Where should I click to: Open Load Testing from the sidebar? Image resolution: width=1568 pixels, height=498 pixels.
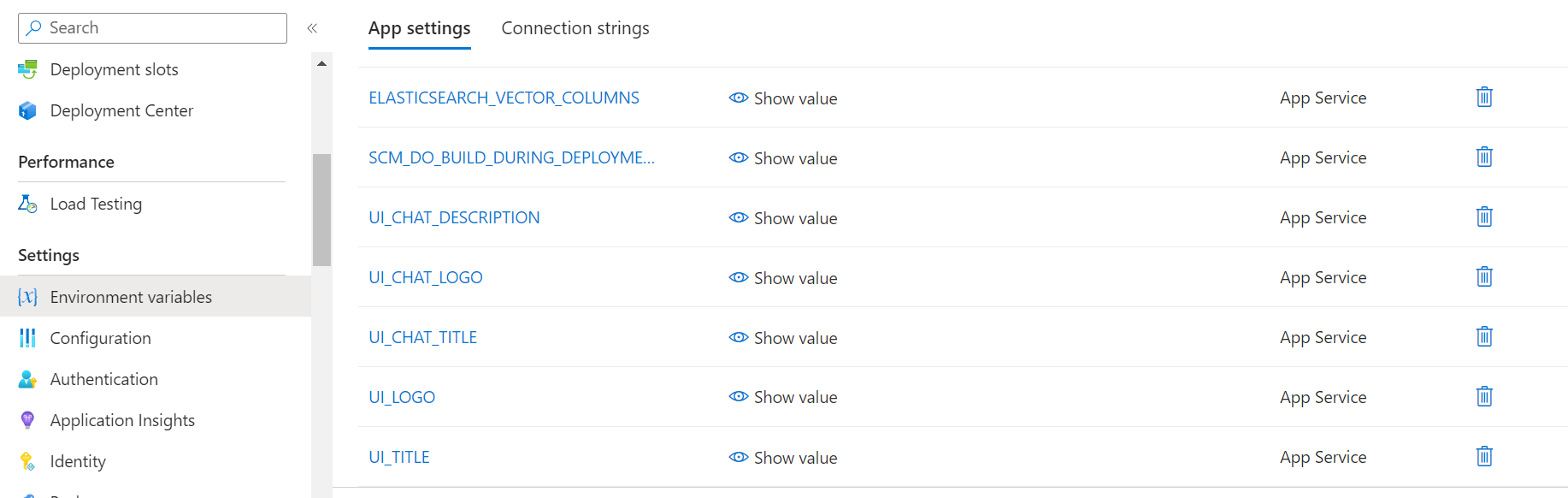(x=96, y=204)
